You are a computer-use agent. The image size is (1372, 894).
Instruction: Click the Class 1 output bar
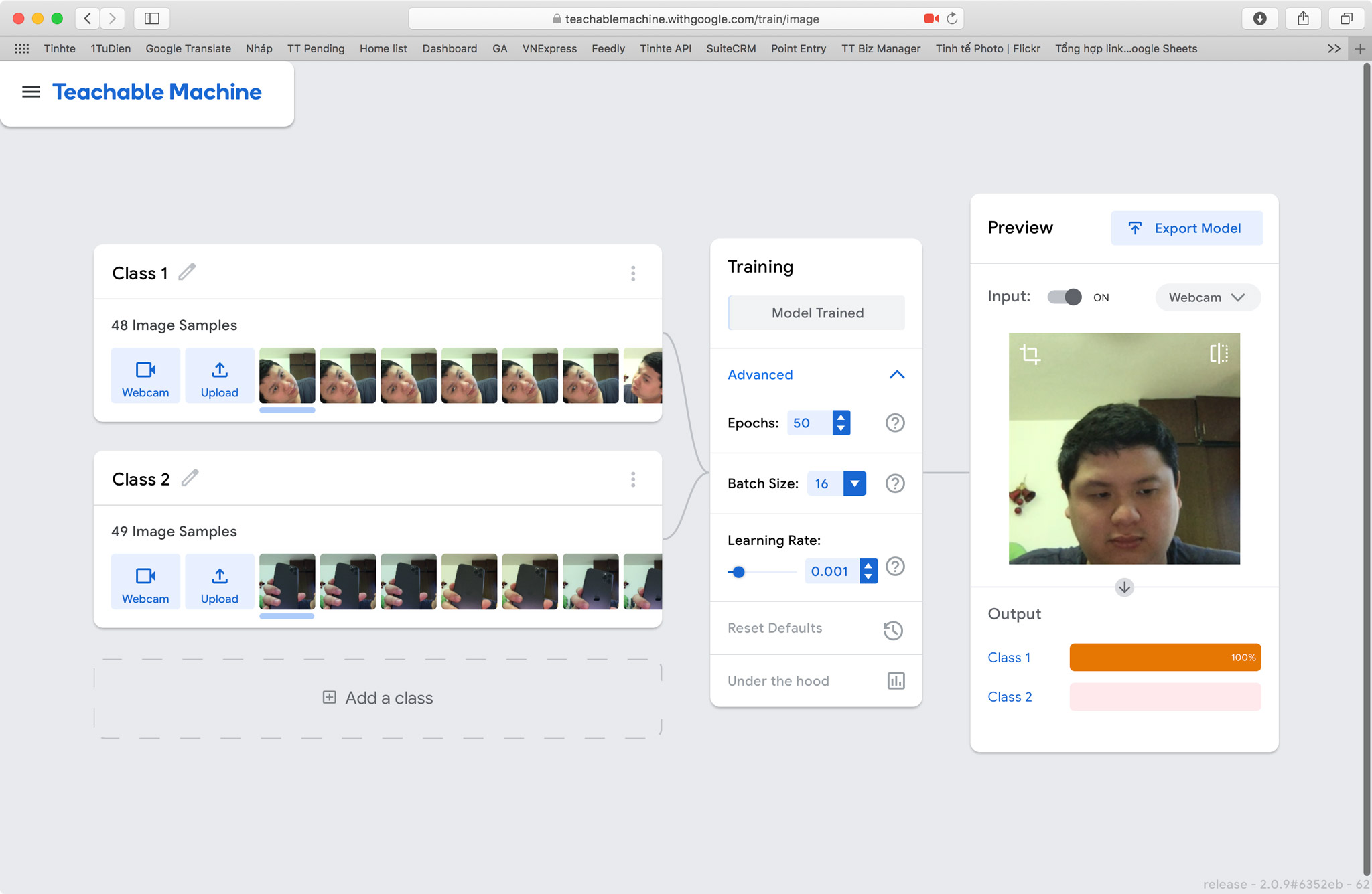(x=1166, y=657)
